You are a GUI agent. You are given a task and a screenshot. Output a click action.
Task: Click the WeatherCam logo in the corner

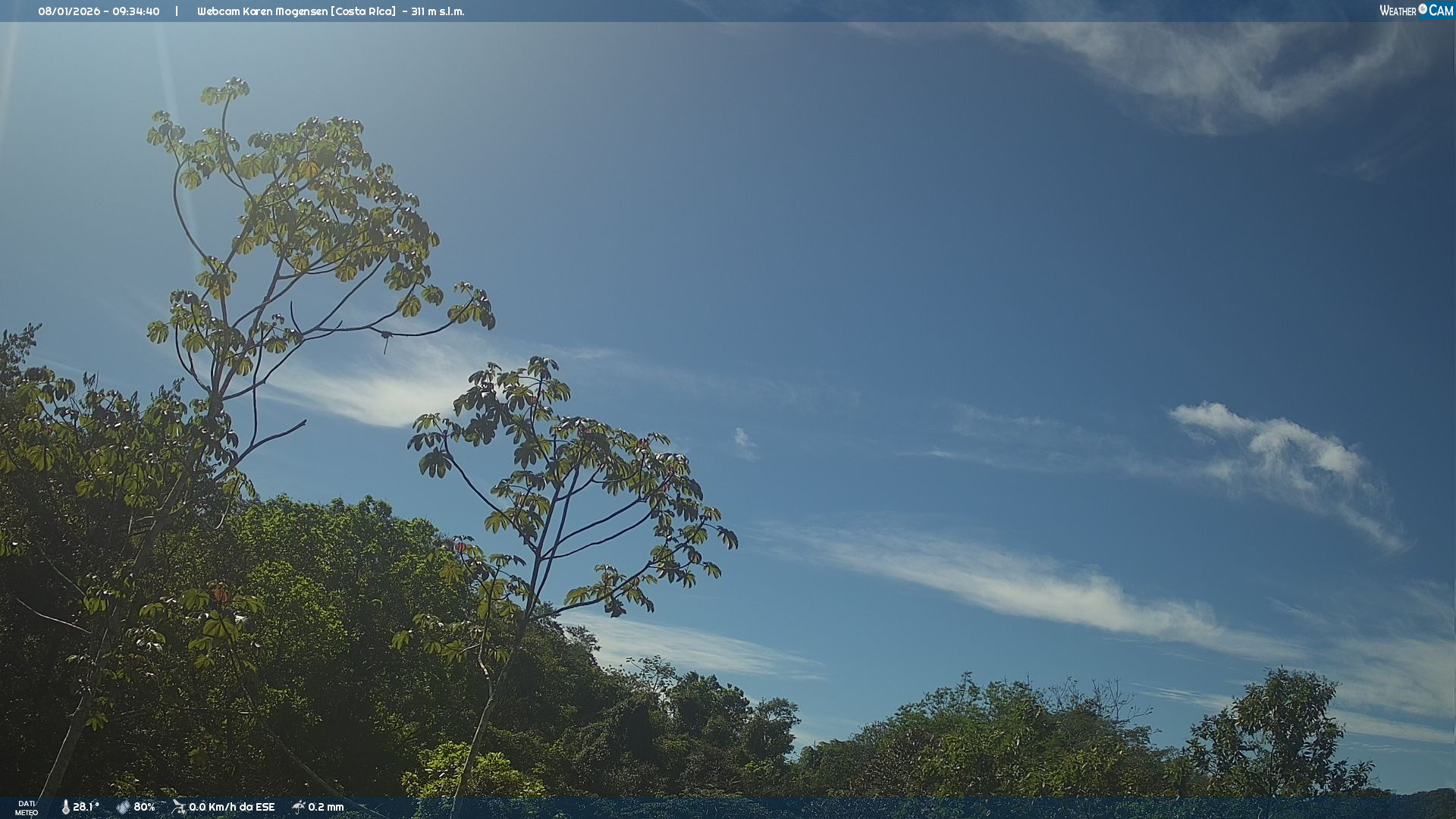(1415, 11)
